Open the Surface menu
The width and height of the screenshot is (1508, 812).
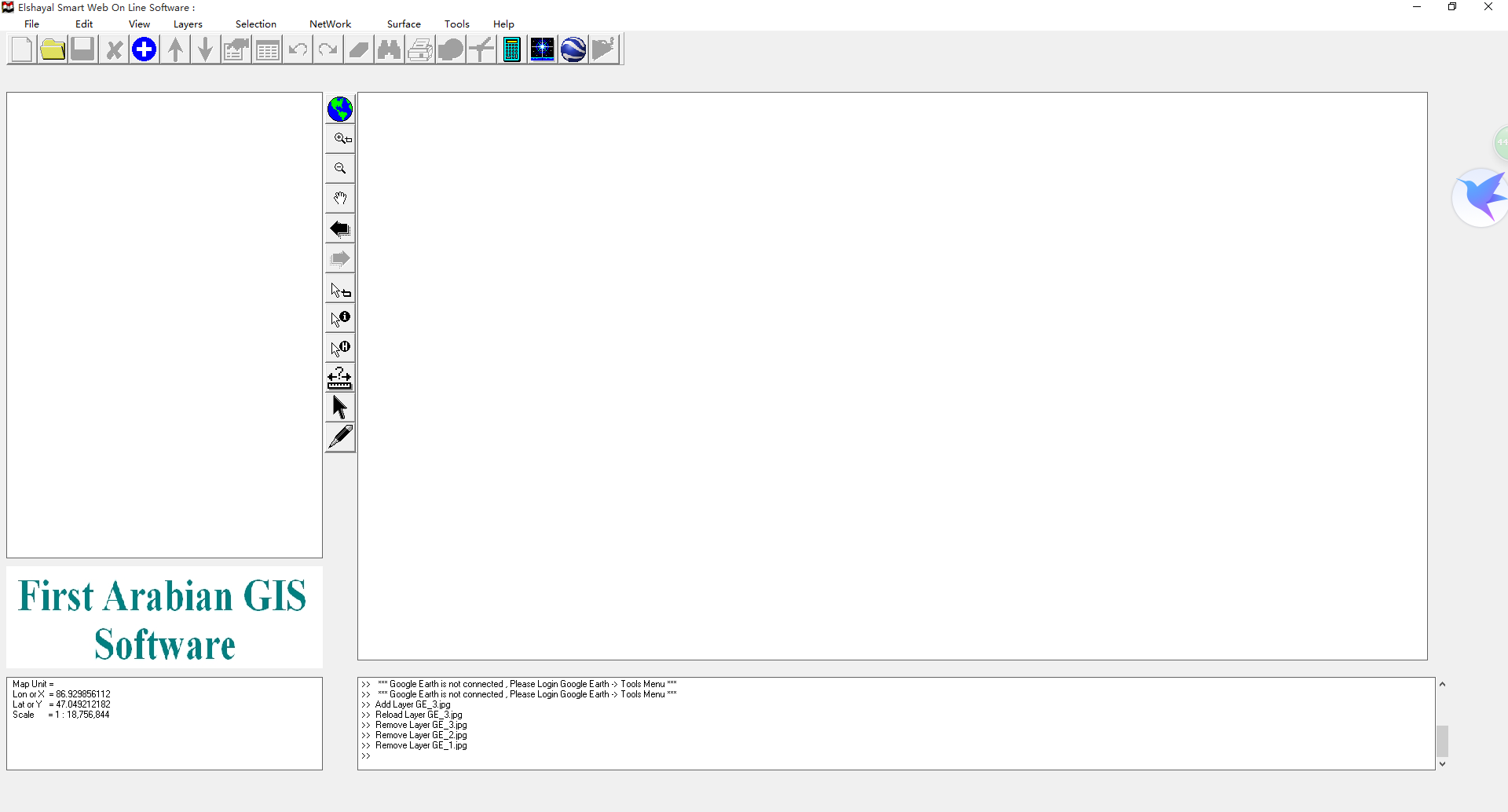(x=404, y=24)
